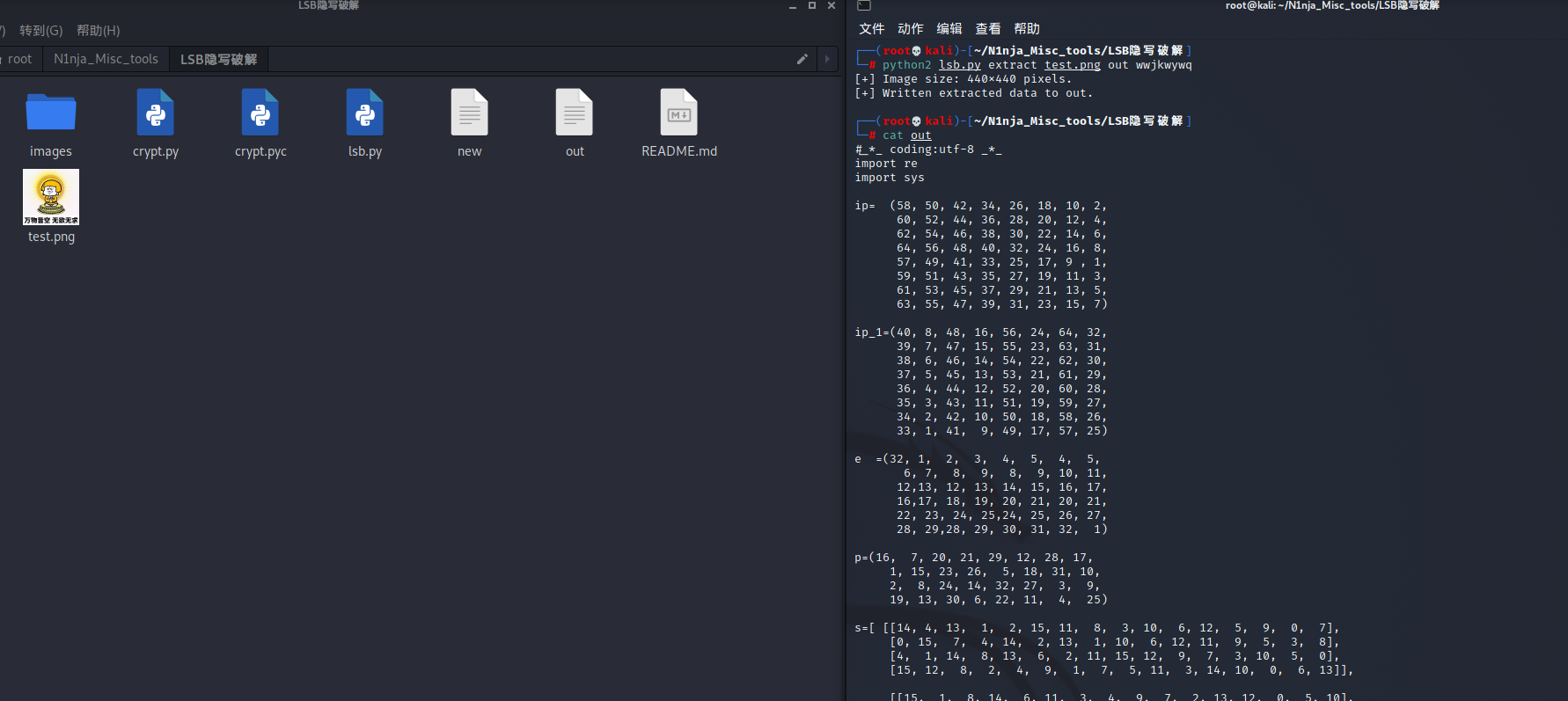This screenshot has width=1568, height=701.
Task: Go to root in the path bar
Action: point(19,59)
